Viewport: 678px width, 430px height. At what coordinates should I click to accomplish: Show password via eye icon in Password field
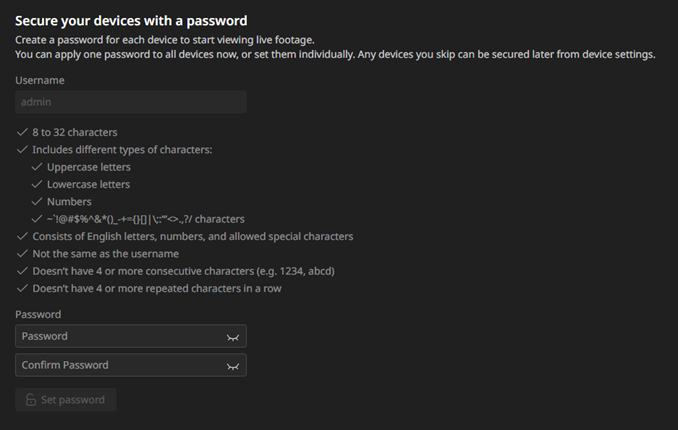pos(233,337)
